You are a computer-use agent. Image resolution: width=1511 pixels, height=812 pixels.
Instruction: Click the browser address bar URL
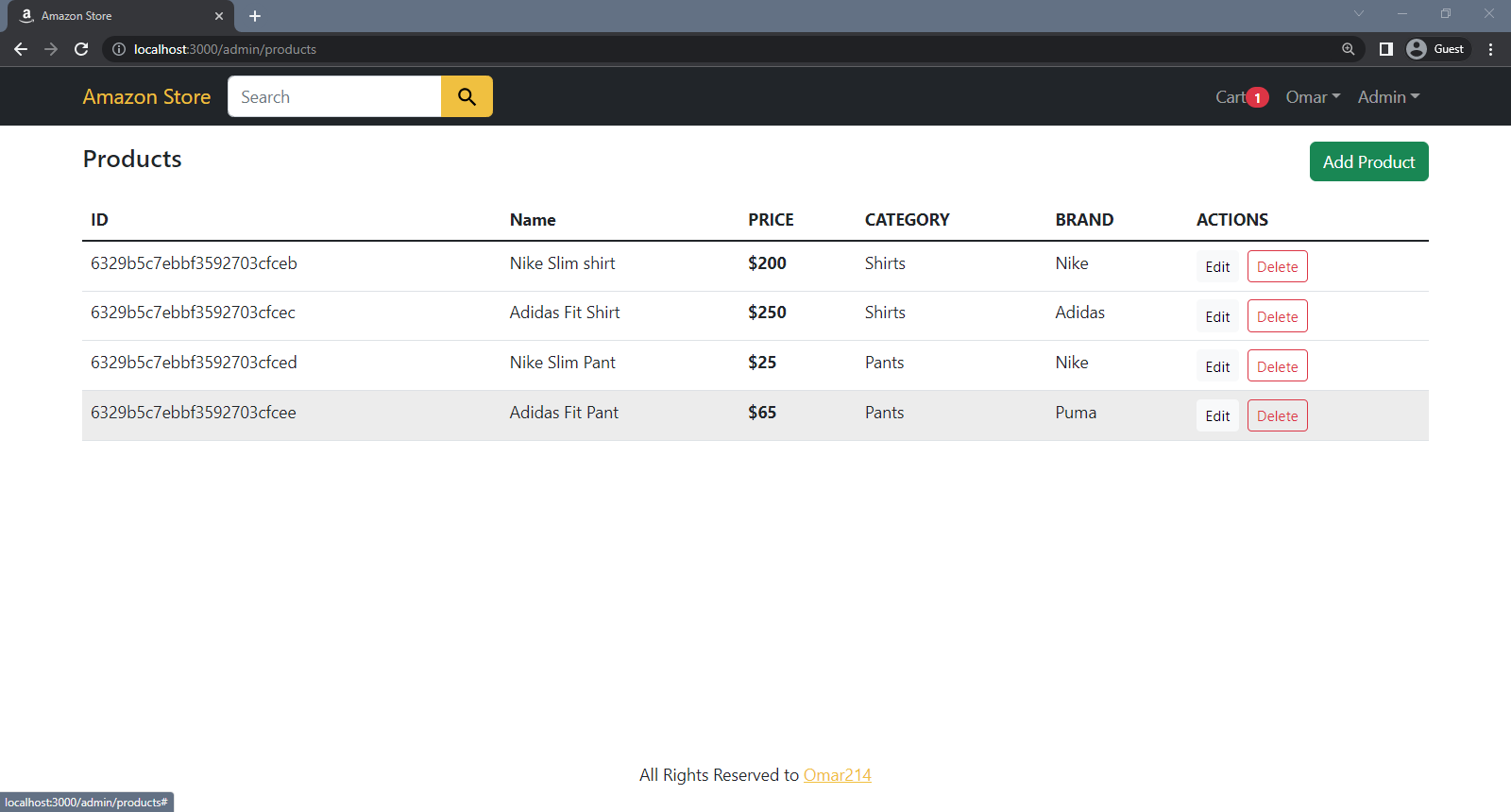tap(225, 49)
